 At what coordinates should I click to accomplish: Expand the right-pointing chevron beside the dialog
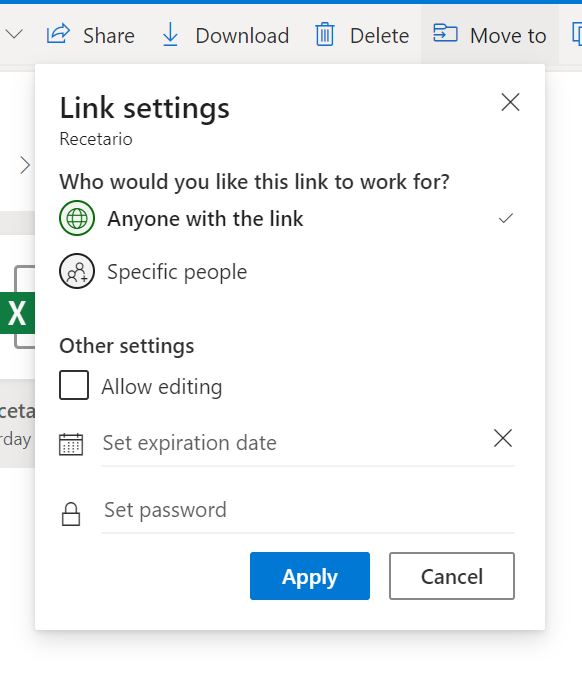pos(25,165)
